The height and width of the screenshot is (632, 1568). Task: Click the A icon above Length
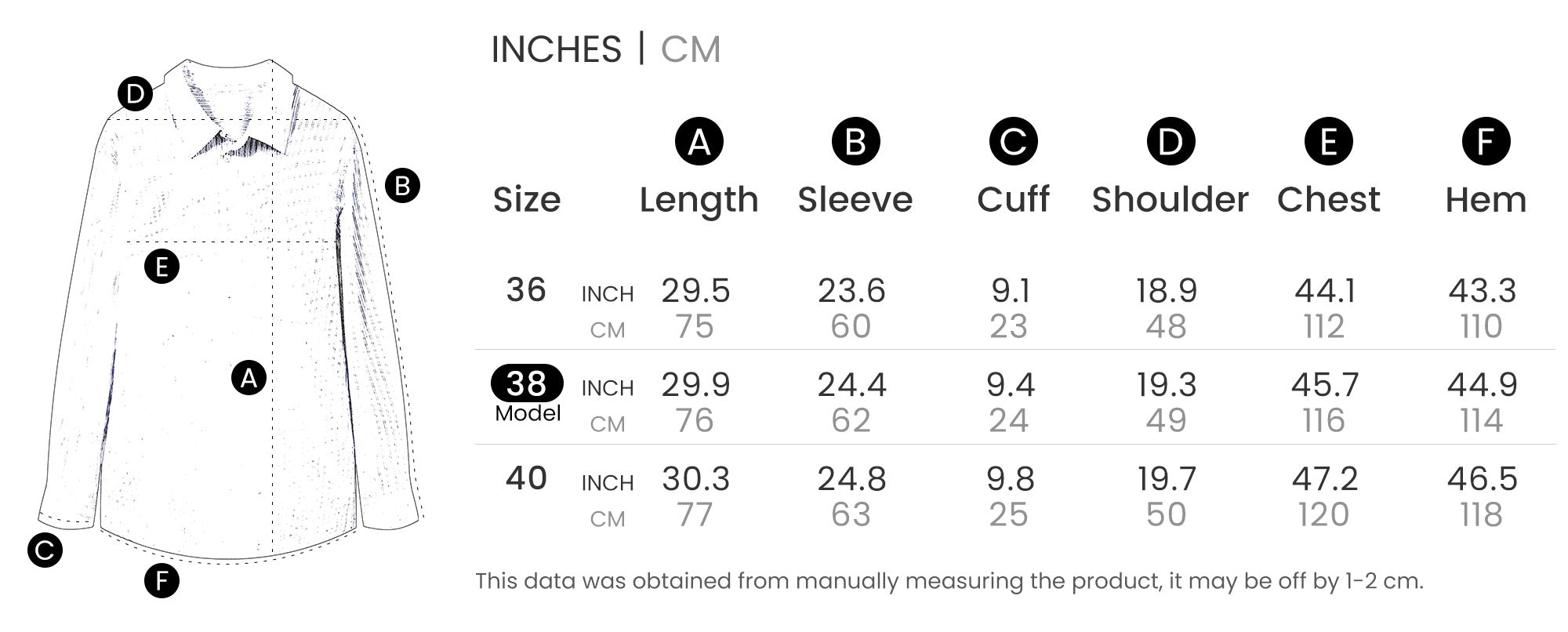coord(699,142)
